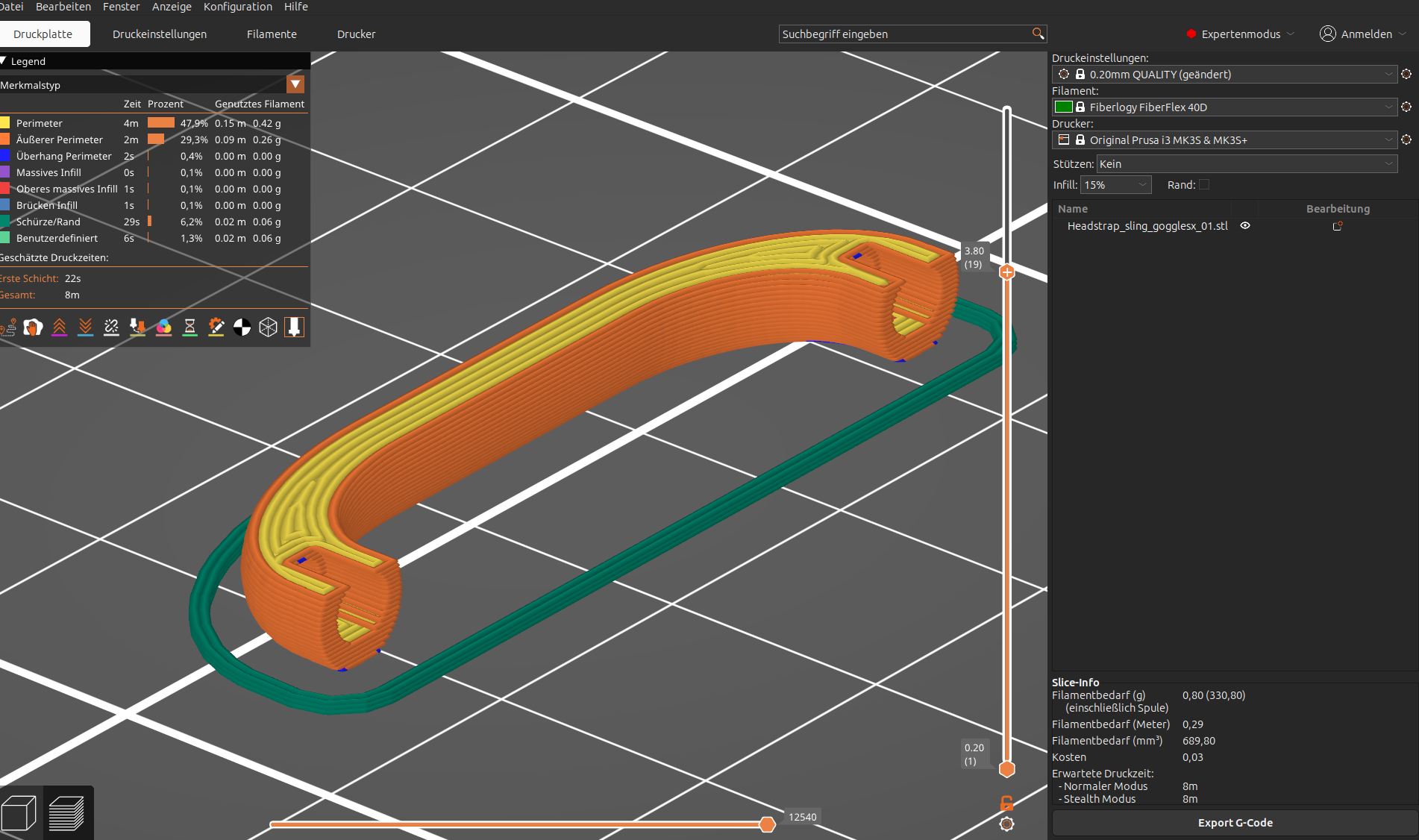Hide Headstrap_sling_gogglesx_01.stl with eye icon
1419x840 pixels.
pos(1245,225)
